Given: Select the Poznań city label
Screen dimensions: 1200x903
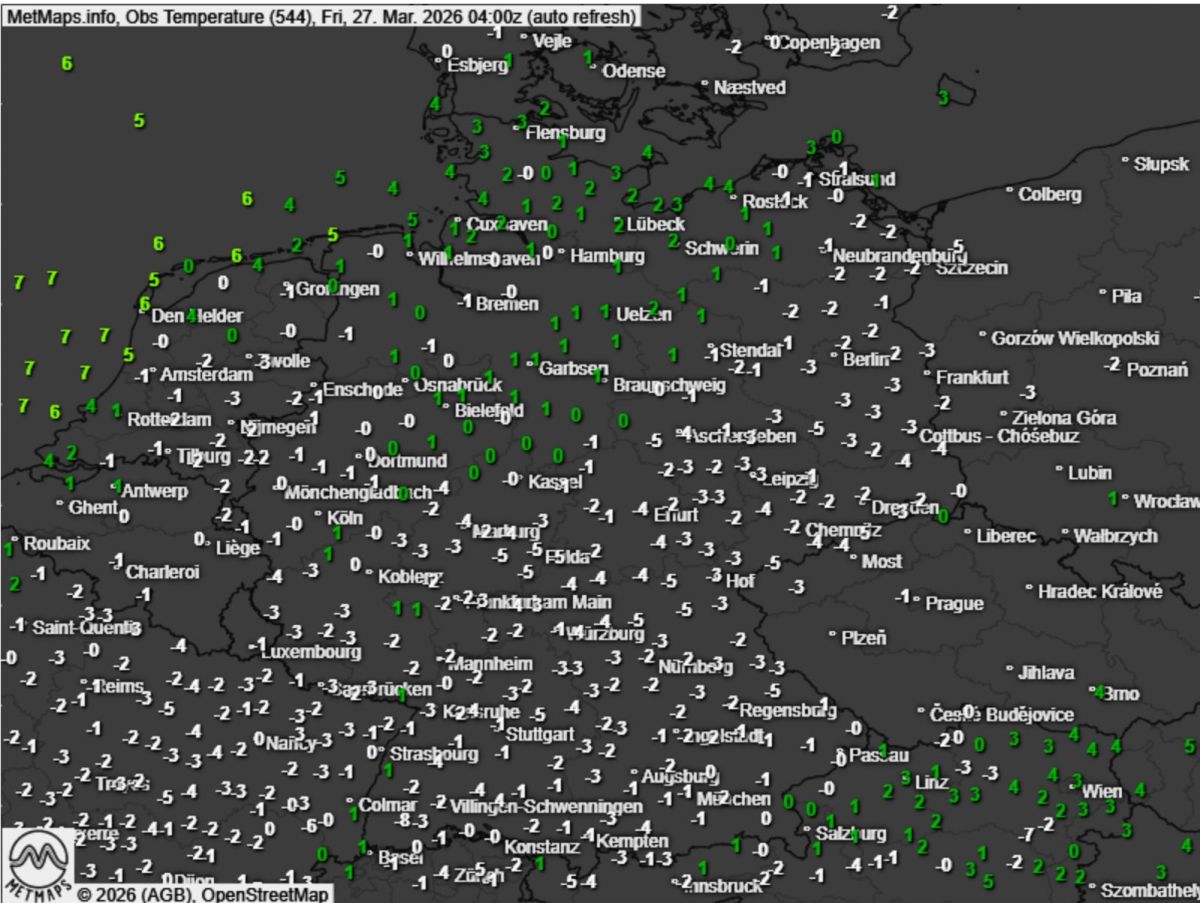Looking at the screenshot, I should tap(1158, 370).
